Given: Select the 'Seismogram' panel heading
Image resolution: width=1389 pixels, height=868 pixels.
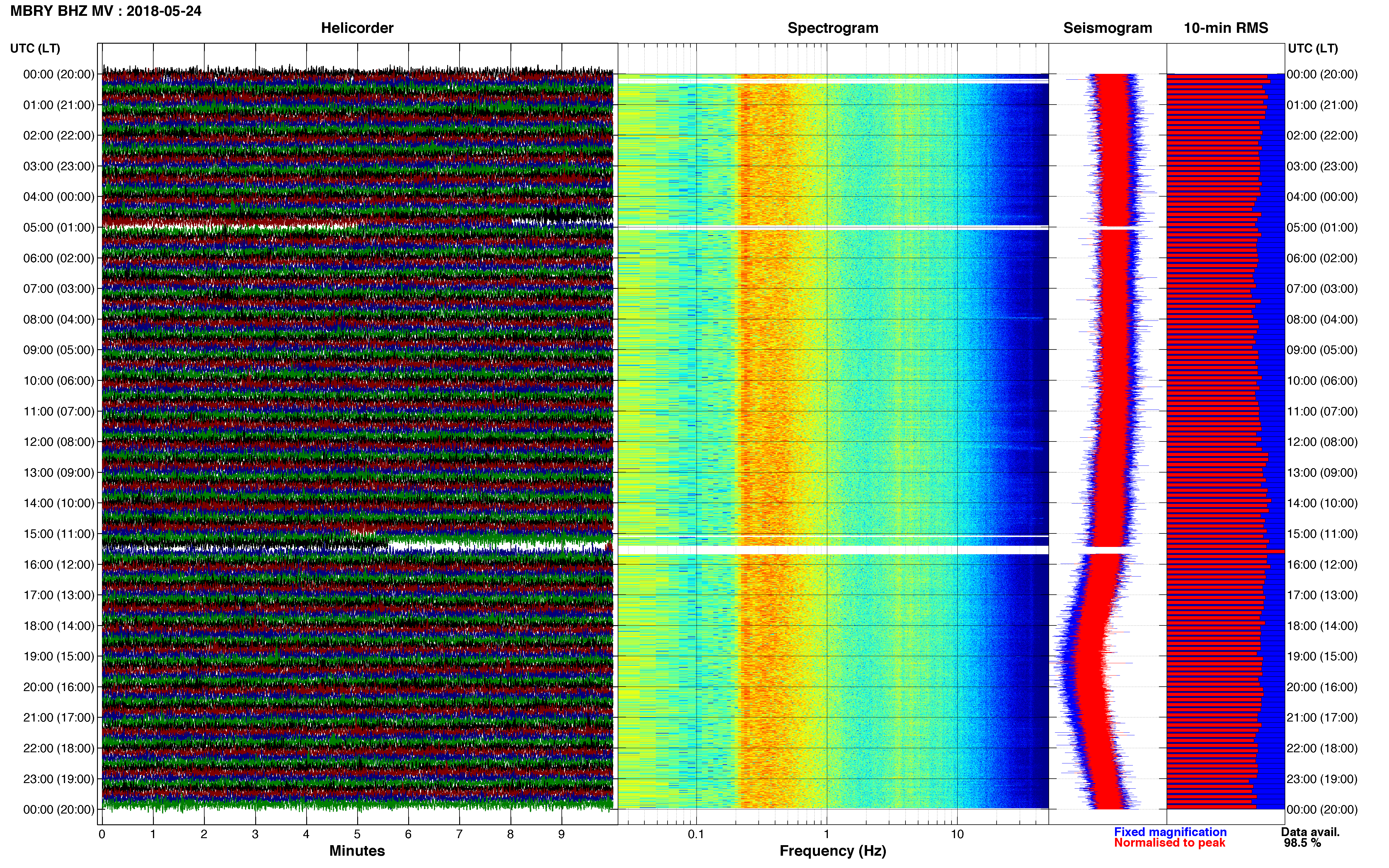Looking at the screenshot, I should 1108,28.
